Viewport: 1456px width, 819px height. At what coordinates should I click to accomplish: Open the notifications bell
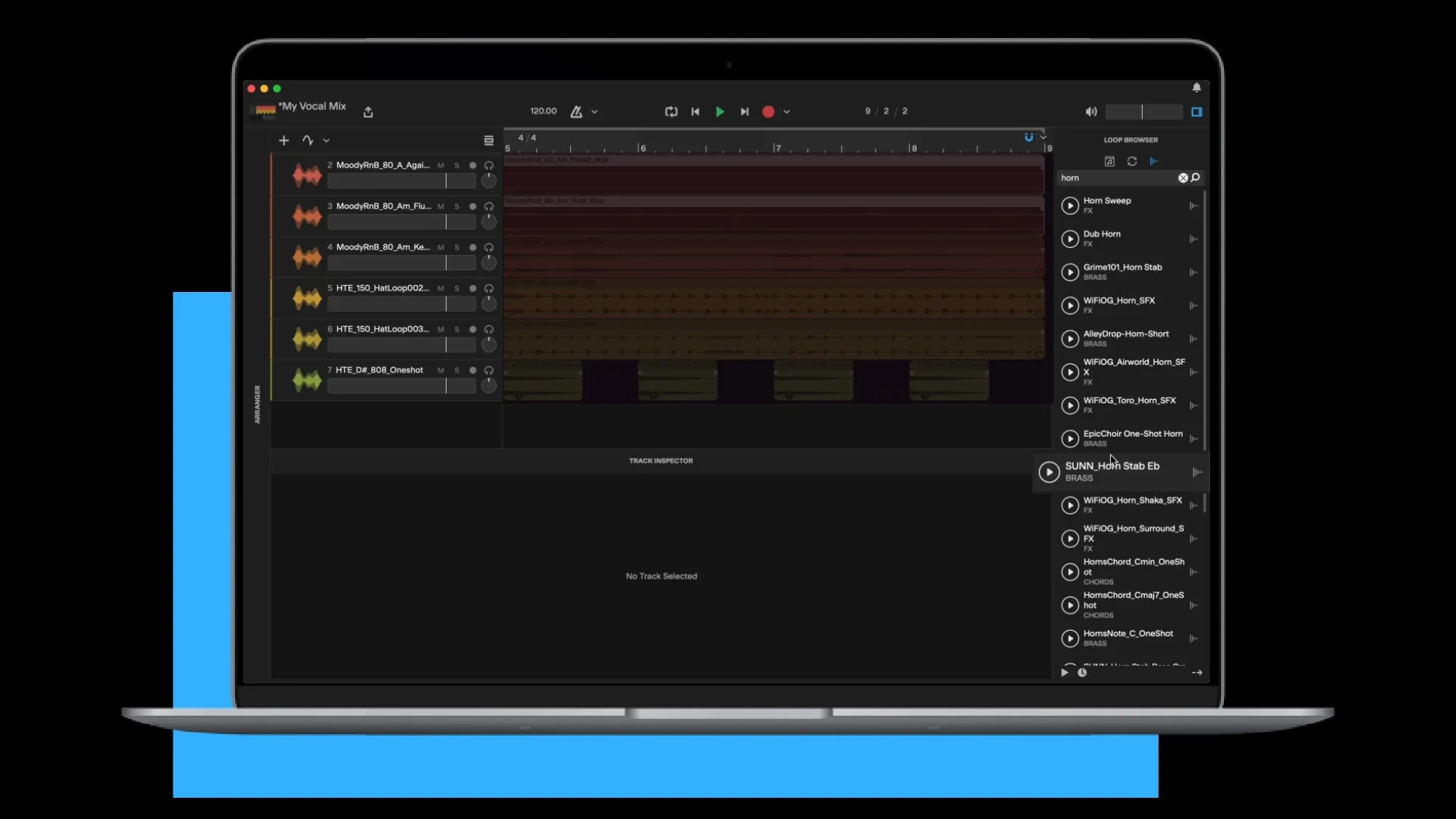[1197, 88]
